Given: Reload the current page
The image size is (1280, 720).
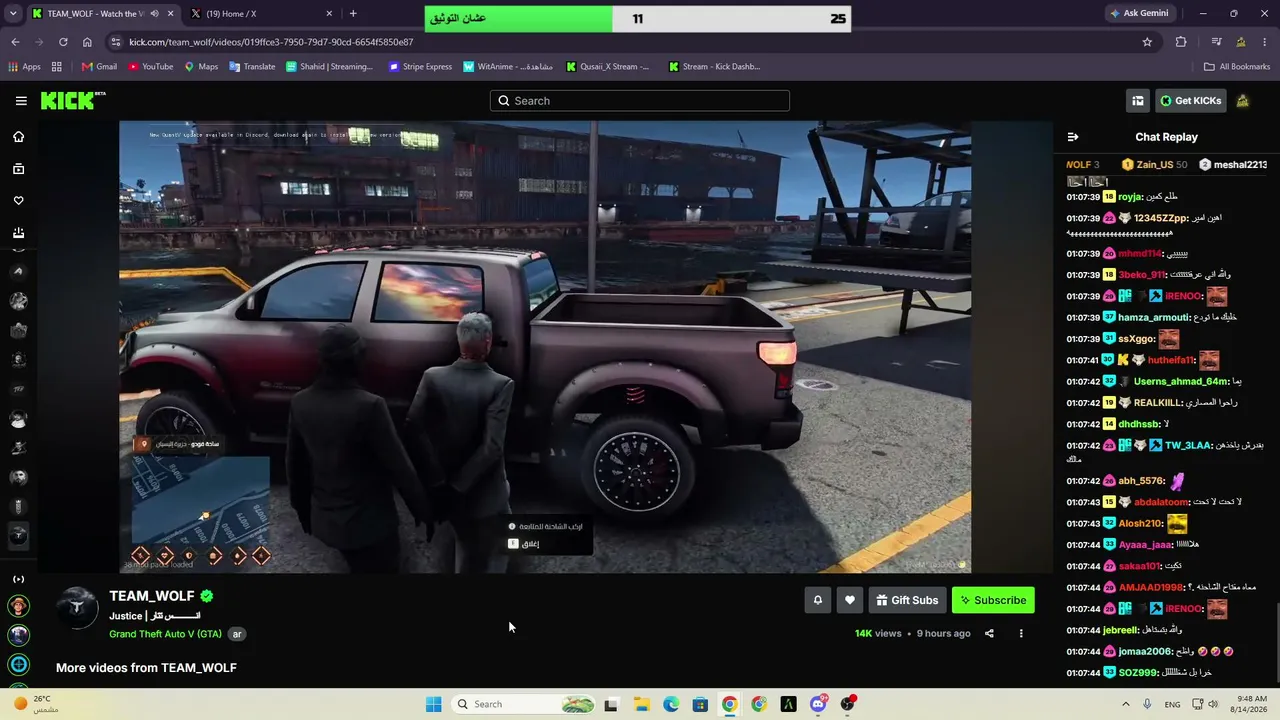Looking at the screenshot, I should tap(63, 42).
